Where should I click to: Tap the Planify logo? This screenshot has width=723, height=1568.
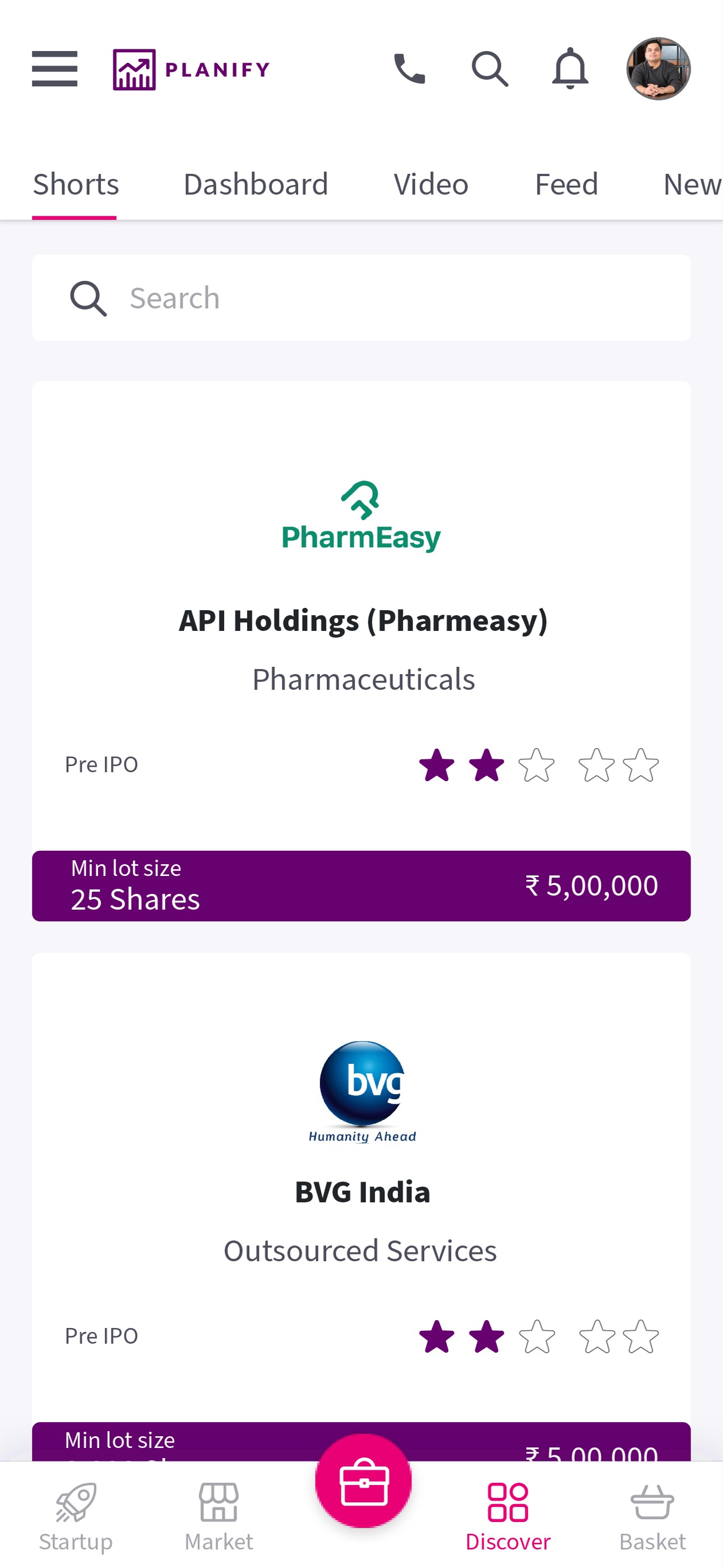click(x=191, y=70)
